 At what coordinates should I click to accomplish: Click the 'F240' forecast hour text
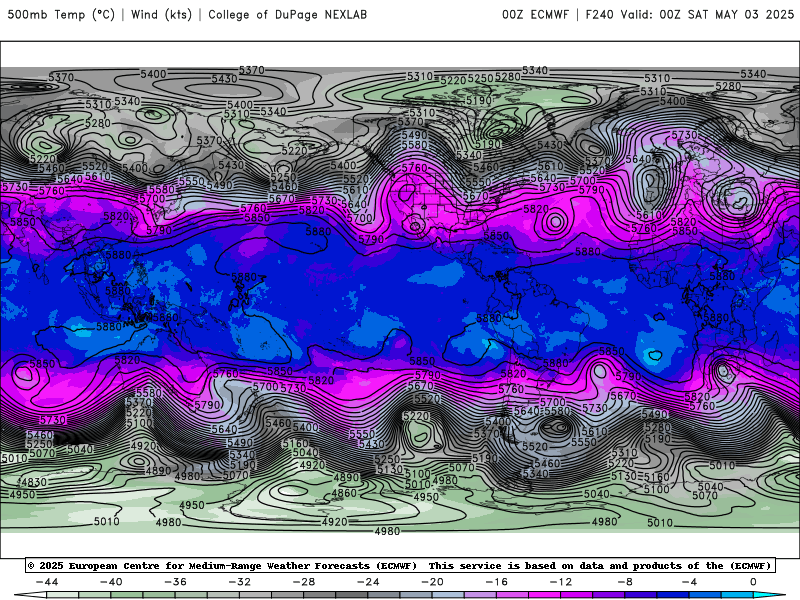(x=599, y=15)
